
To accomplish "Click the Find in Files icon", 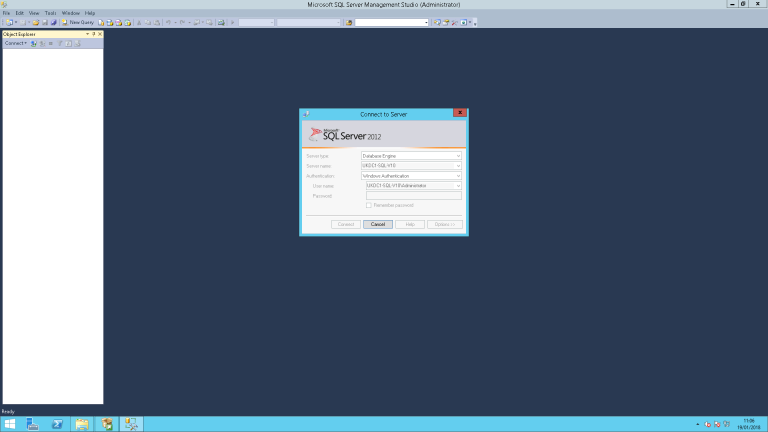I will (x=349, y=23).
